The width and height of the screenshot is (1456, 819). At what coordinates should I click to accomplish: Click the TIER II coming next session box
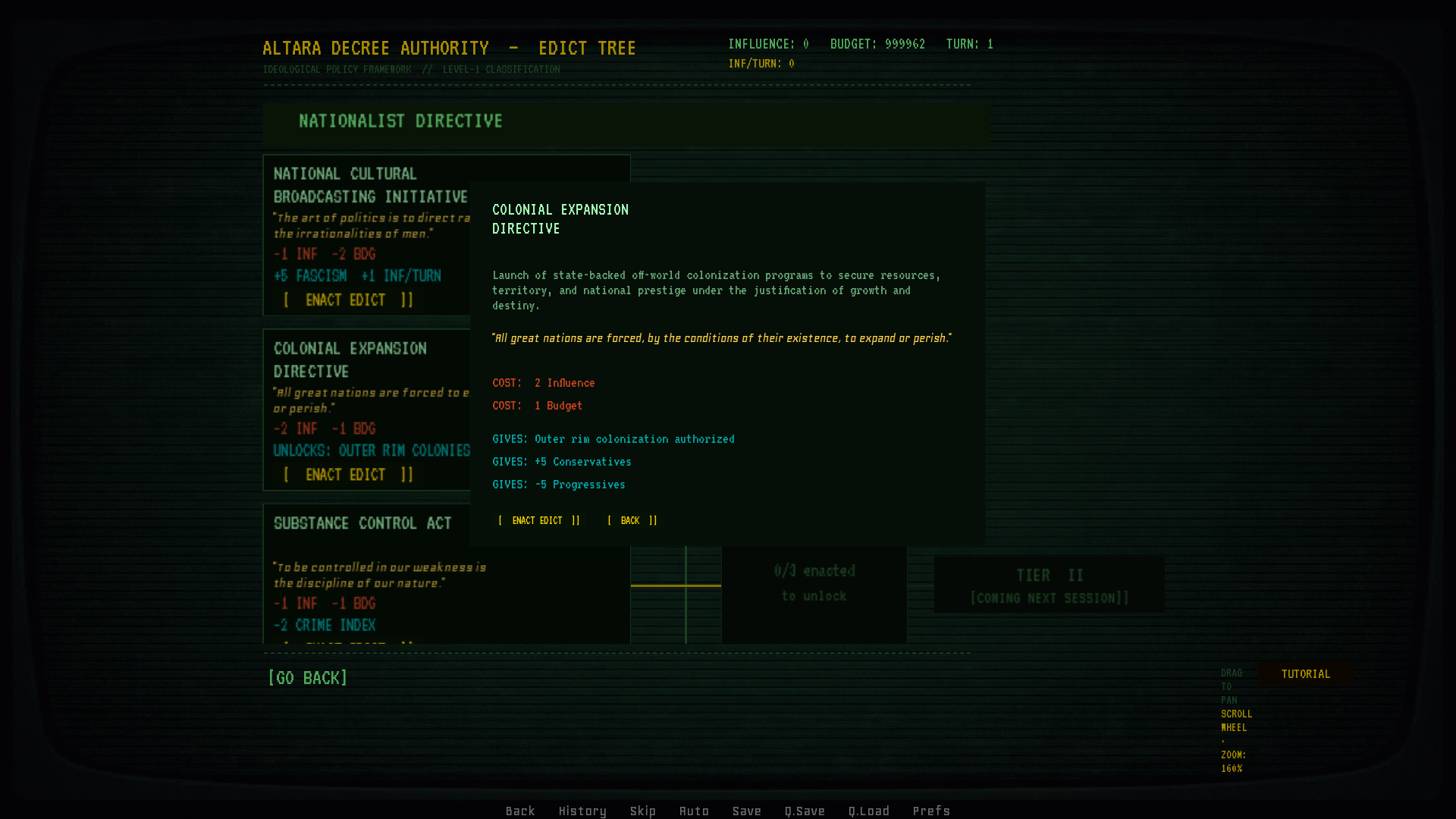[1050, 585]
